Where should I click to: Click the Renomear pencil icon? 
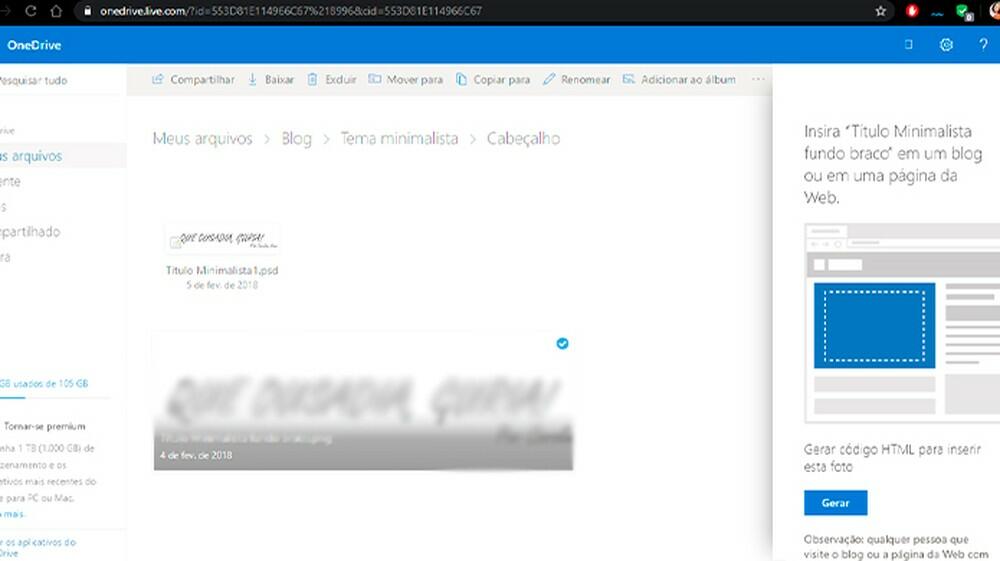click(x=549, y=80)
